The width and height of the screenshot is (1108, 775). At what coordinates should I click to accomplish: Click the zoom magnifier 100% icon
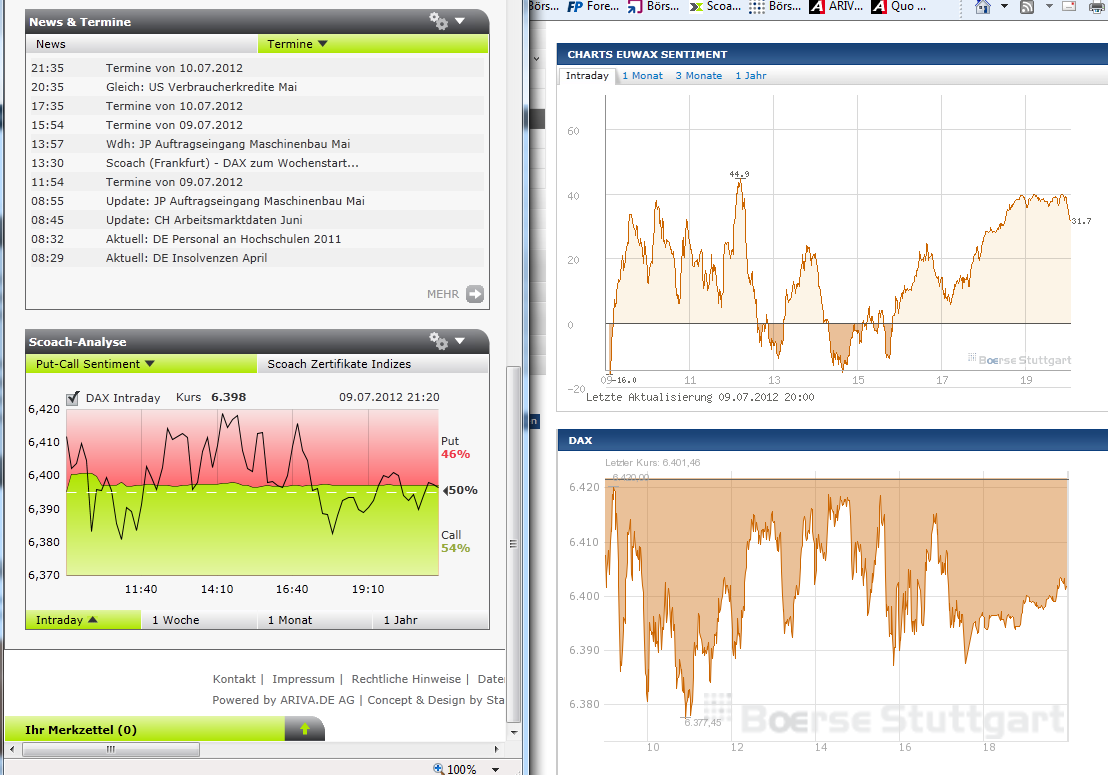[438, 769]
